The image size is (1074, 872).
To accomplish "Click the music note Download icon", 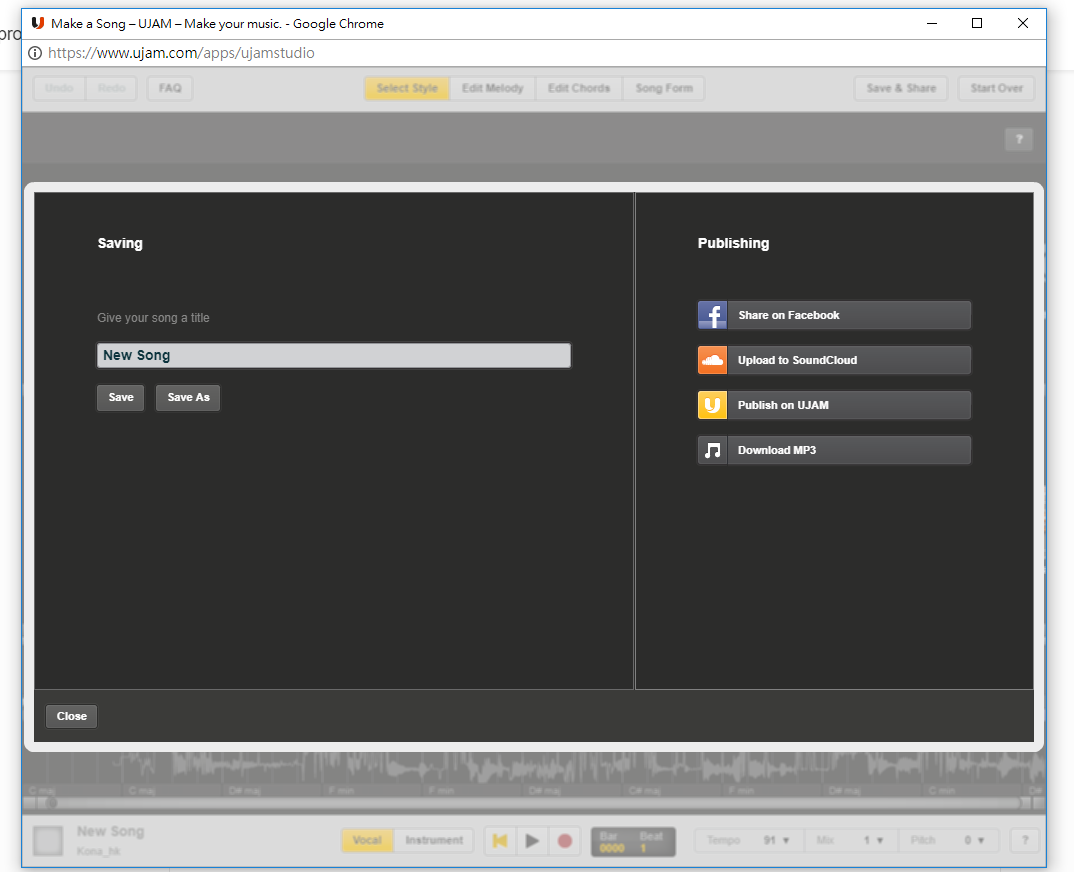I will pyautogui.click(x=712, y=451).
